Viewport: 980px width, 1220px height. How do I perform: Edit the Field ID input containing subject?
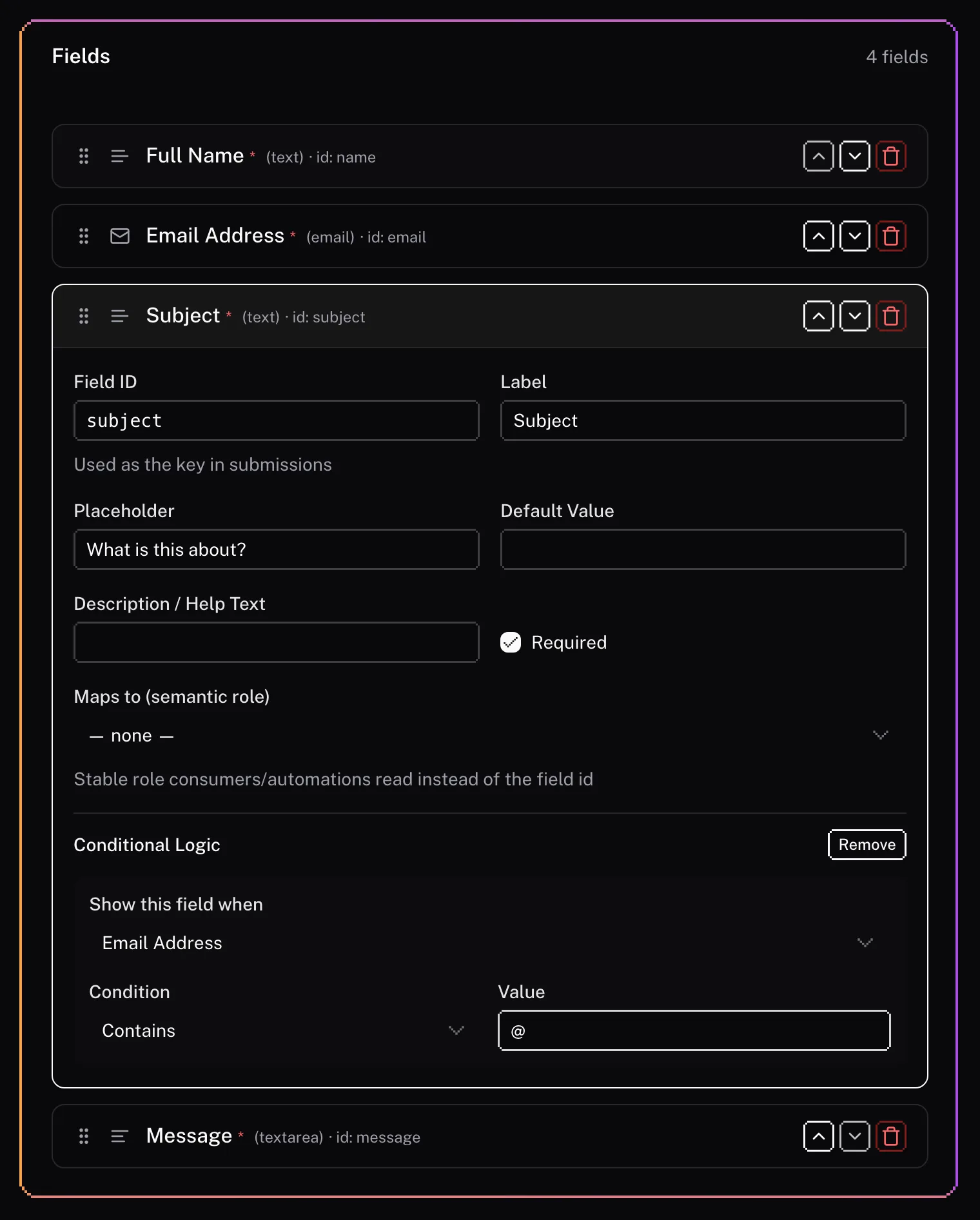(277, 420)
